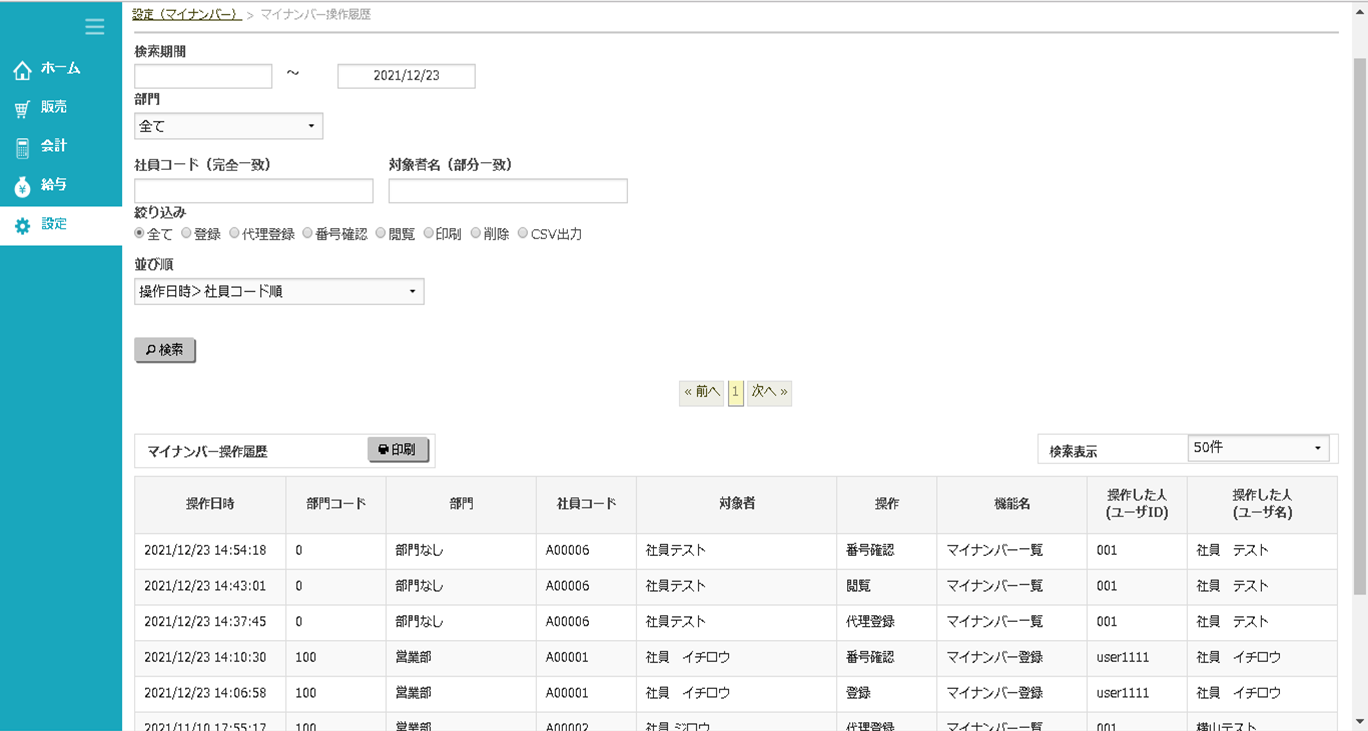Click the Home house icon in sidebar

(22, 70)
